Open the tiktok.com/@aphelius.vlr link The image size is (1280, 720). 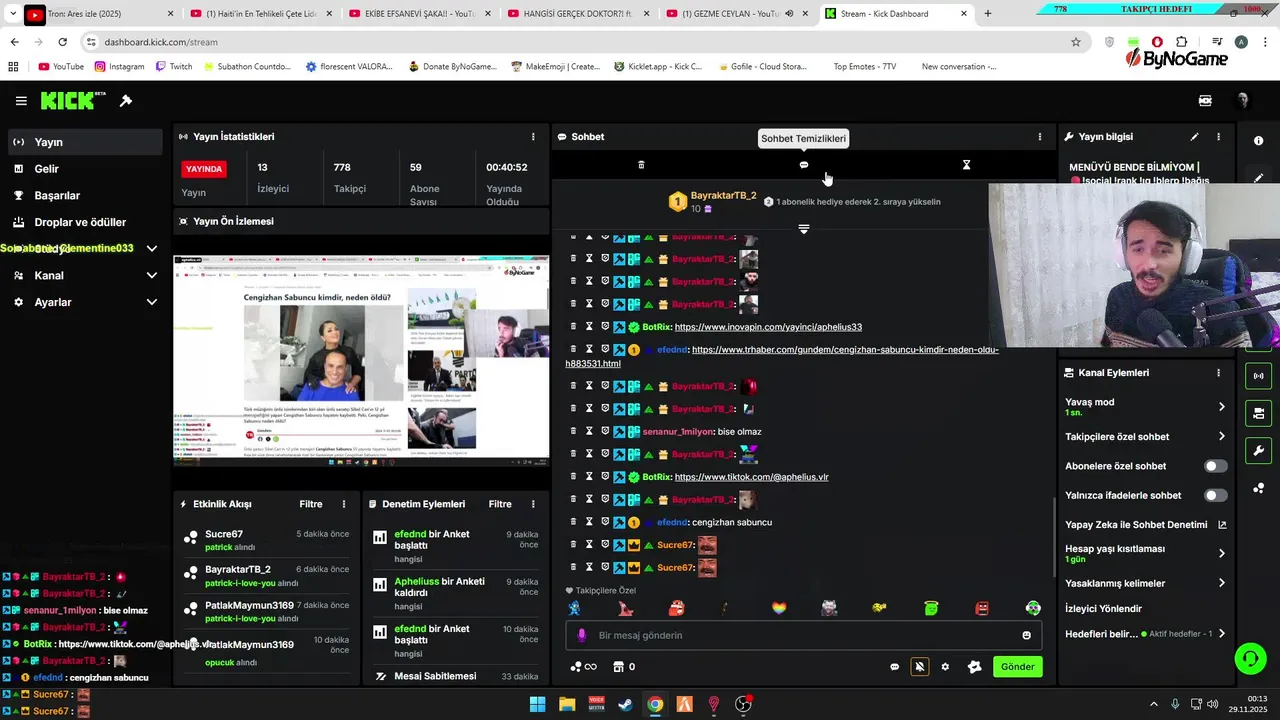751,477
